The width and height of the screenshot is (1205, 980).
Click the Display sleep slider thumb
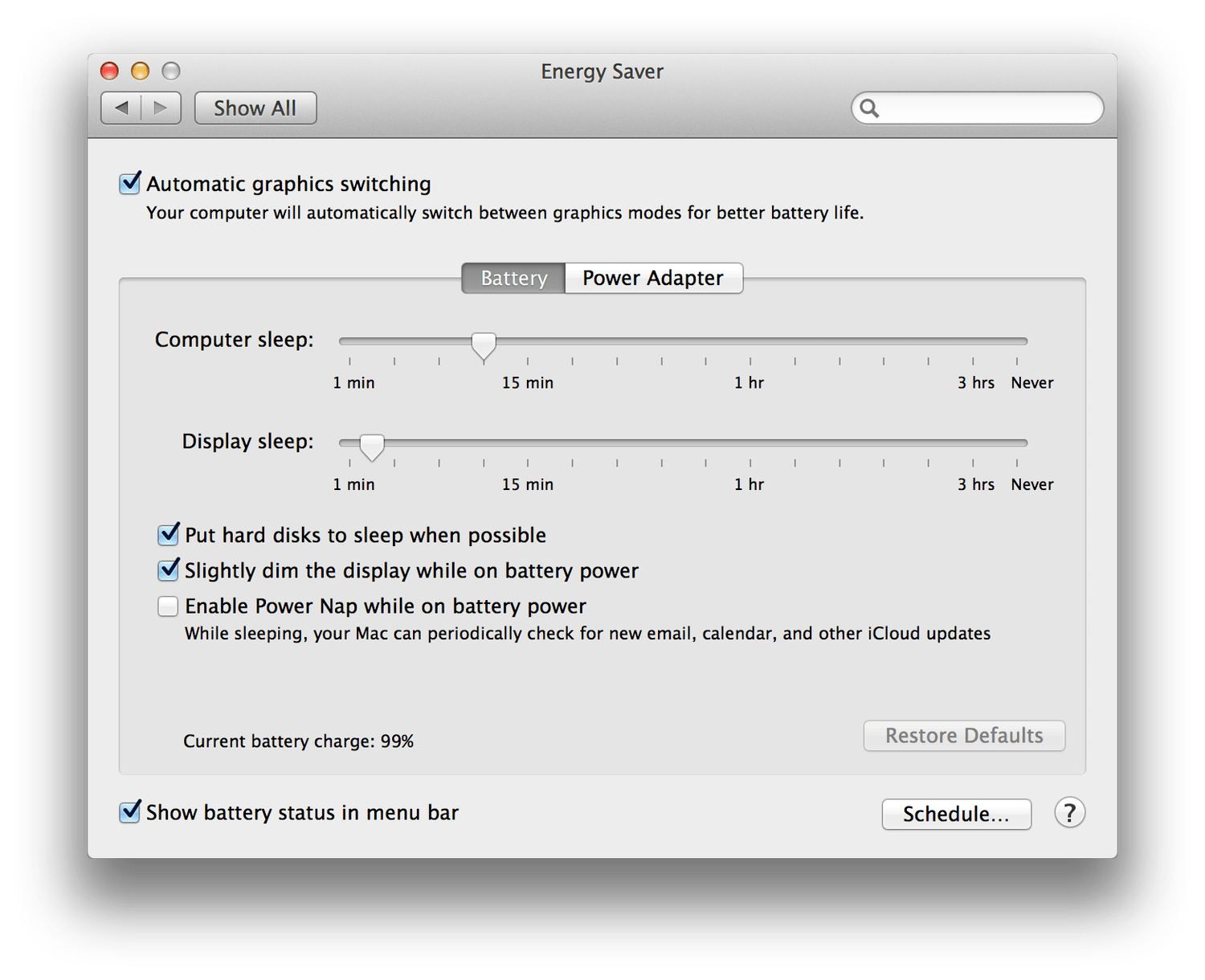tap(372, 447)
